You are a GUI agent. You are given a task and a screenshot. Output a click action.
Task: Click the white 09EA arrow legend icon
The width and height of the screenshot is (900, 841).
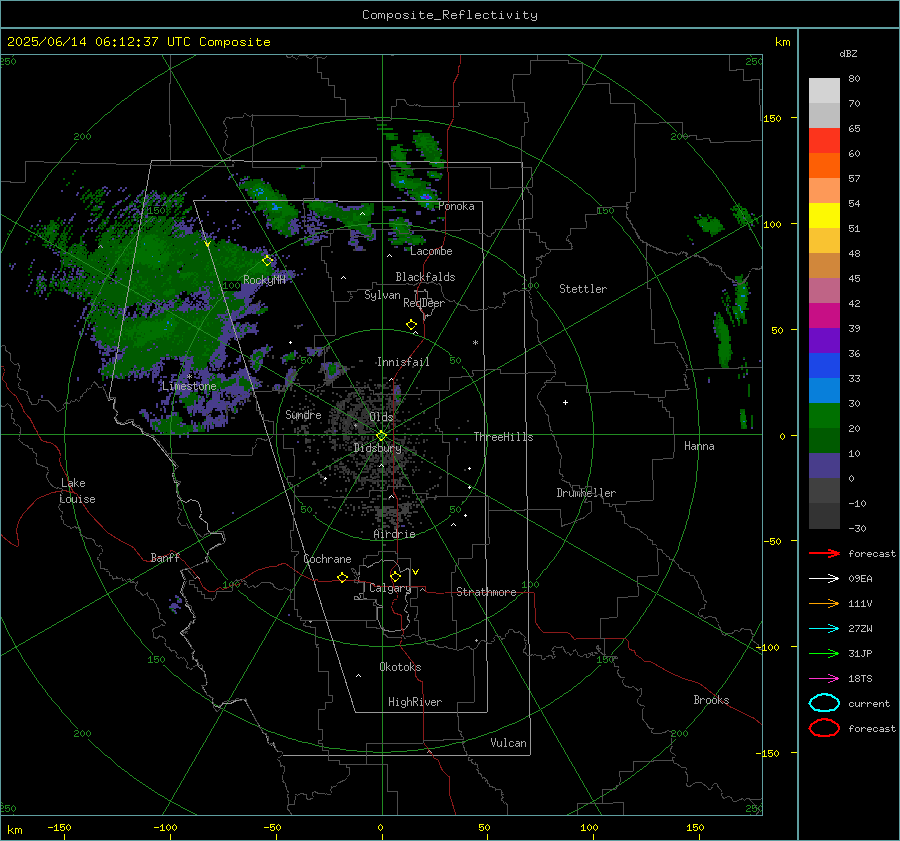click(824, 578)
